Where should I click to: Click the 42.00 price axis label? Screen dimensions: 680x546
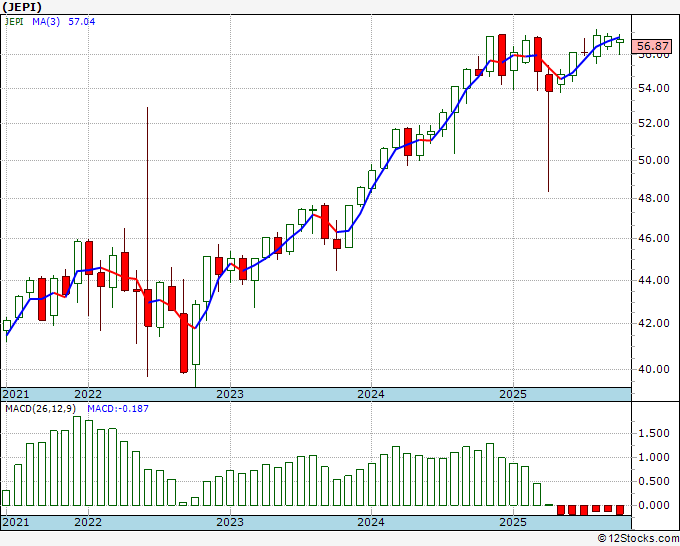654,324
